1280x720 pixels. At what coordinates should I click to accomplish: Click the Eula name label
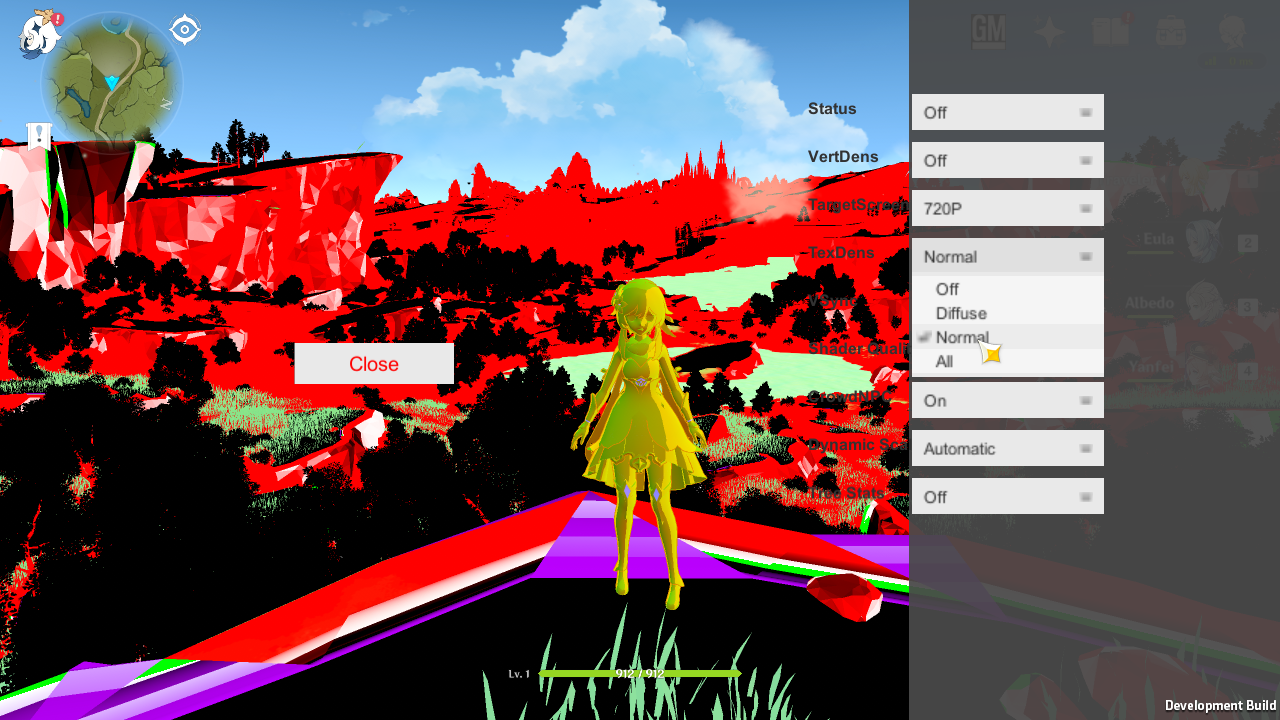[1158, 240]
